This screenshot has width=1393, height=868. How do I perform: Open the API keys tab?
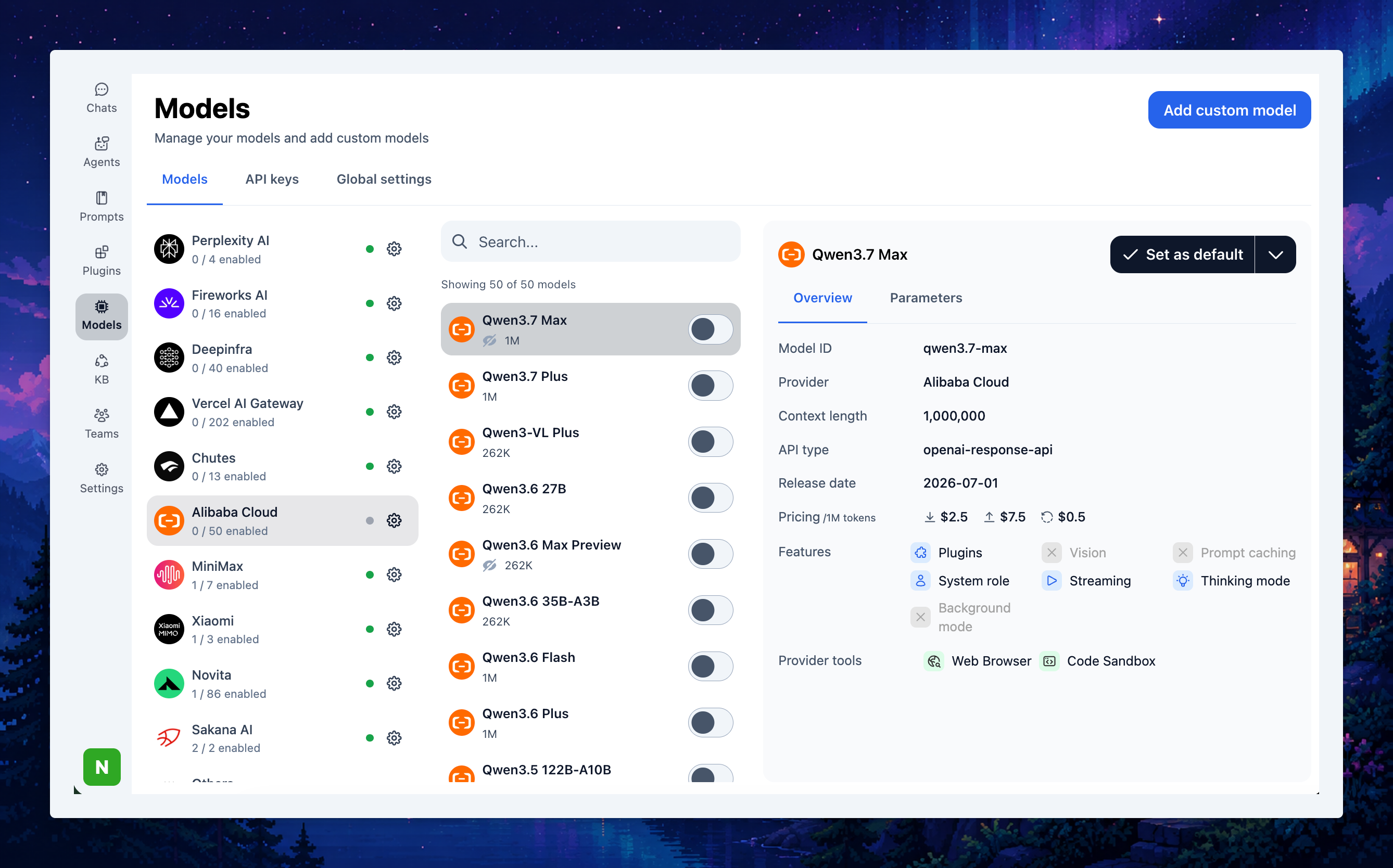tap(272, 179)
